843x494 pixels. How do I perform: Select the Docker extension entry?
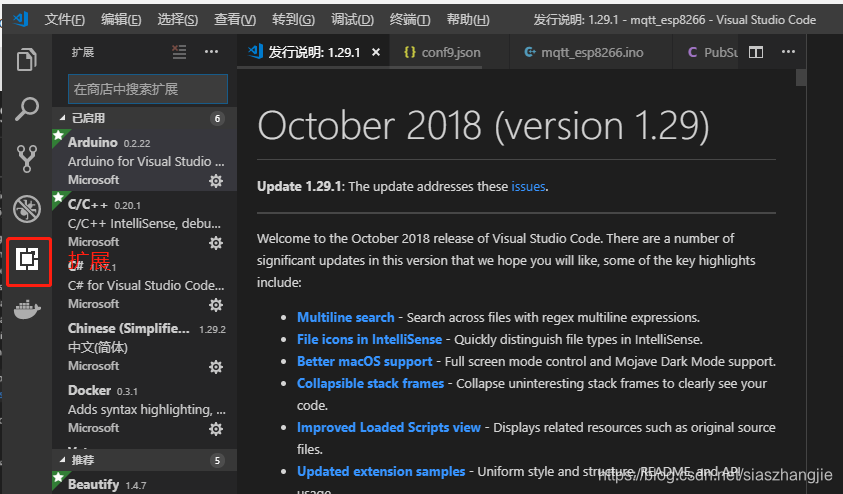[x=144, y=408]
